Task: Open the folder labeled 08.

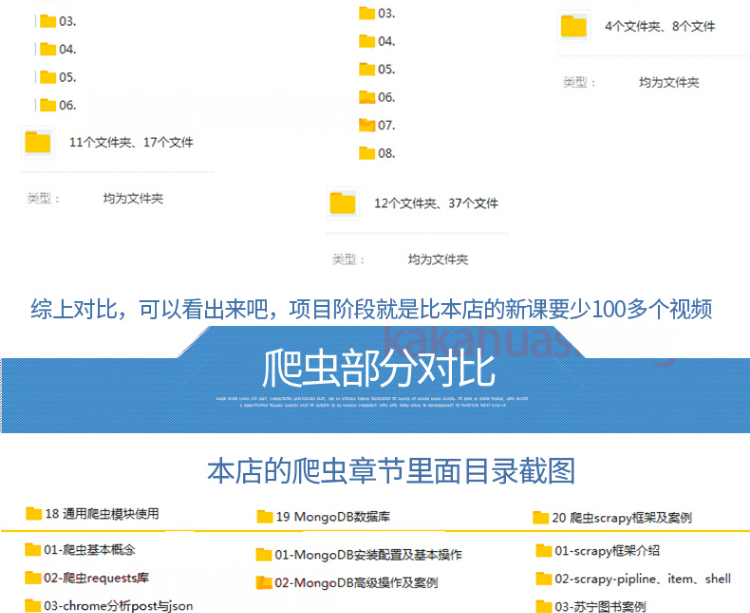Action: coord(377,153)
